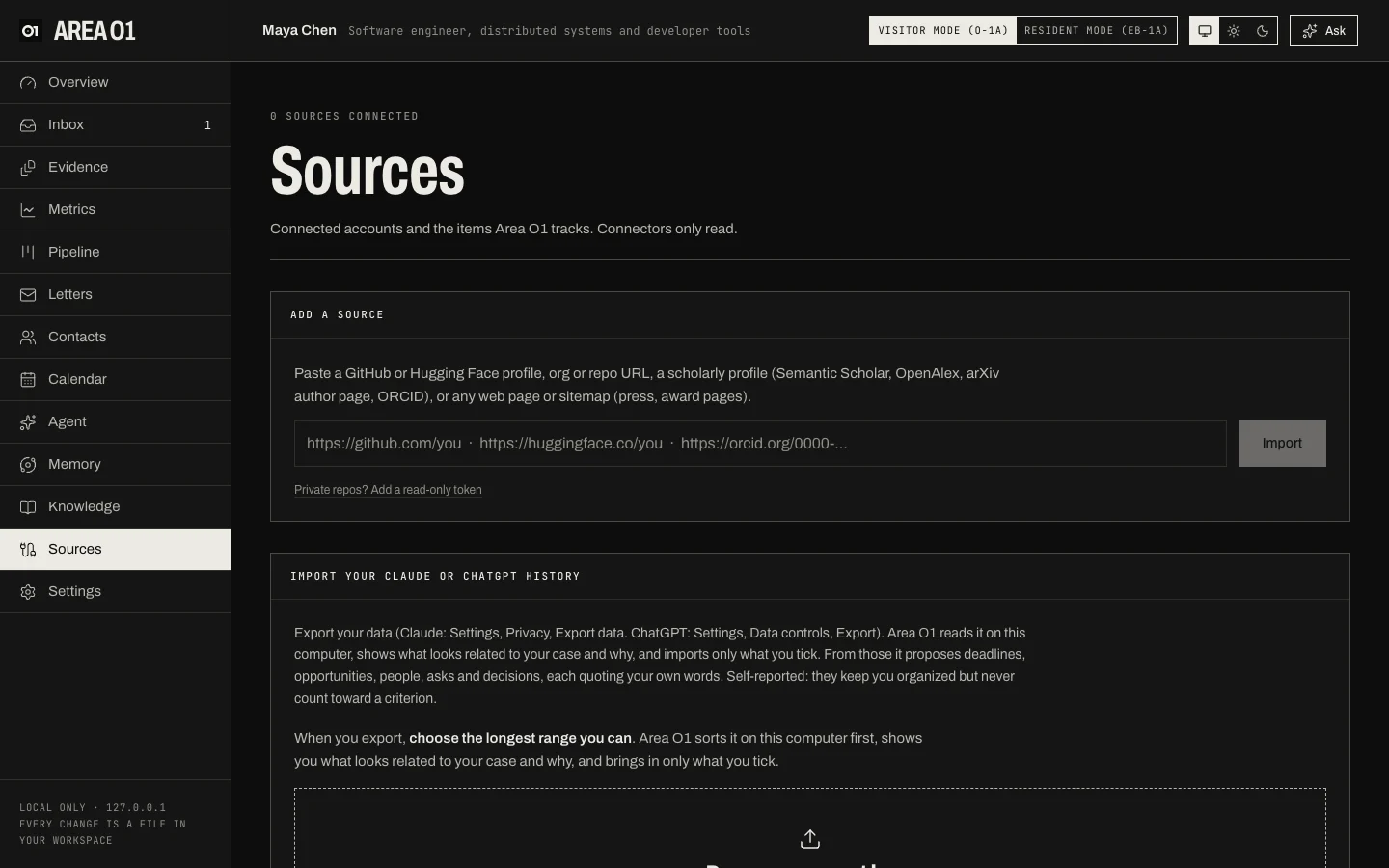The height and width of the screenshot is (868, 1389).
Task: Select Visitor Mode (O-1A)
Action: [942, 31]
